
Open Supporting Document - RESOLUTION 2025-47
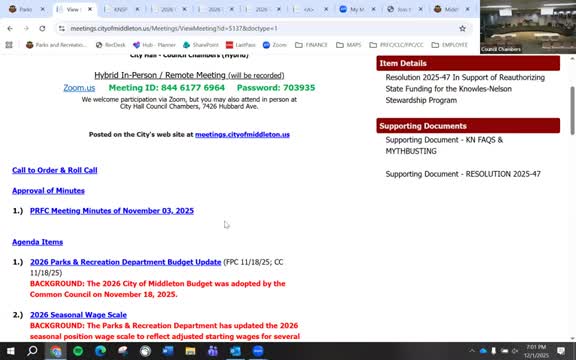tap(463, 174)
